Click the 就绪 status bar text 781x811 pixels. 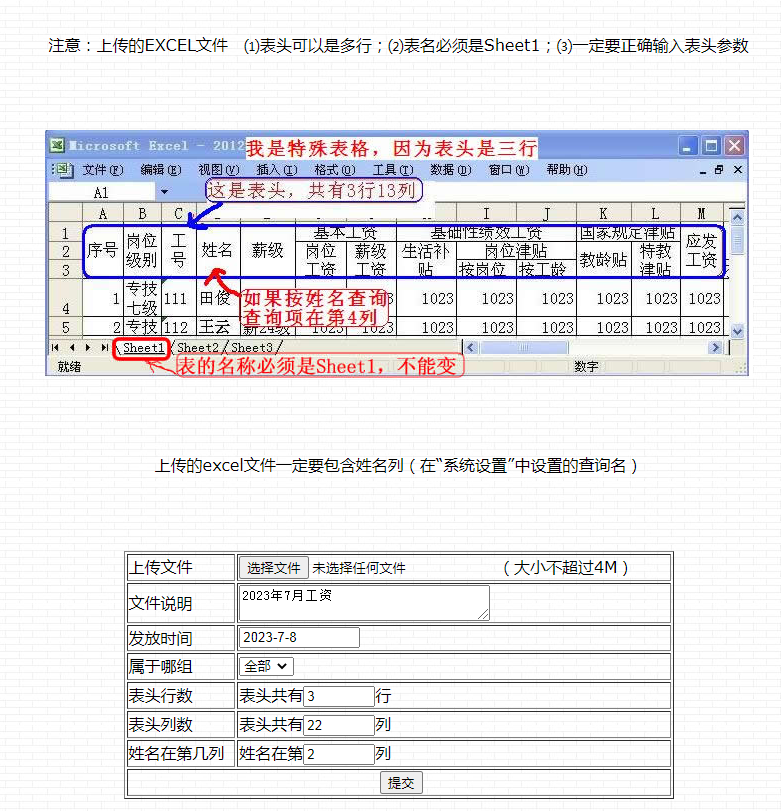coord(69,367)
